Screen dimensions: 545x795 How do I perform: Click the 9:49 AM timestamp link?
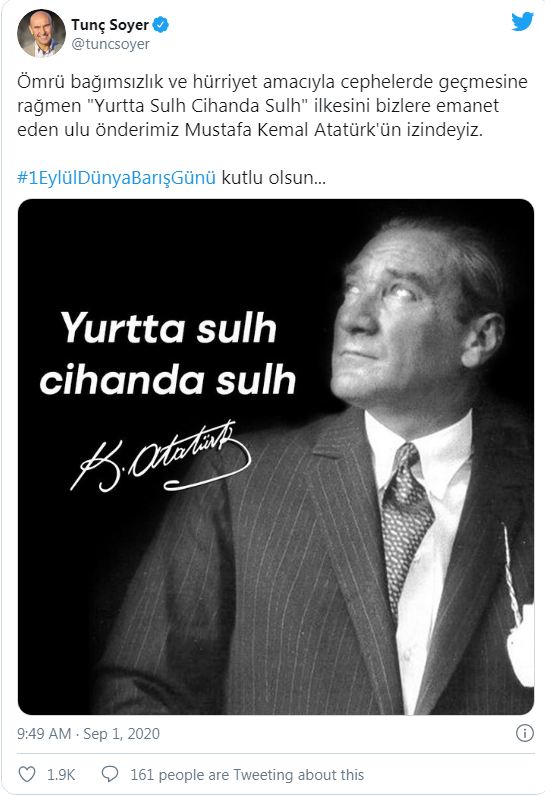[44, 734]
